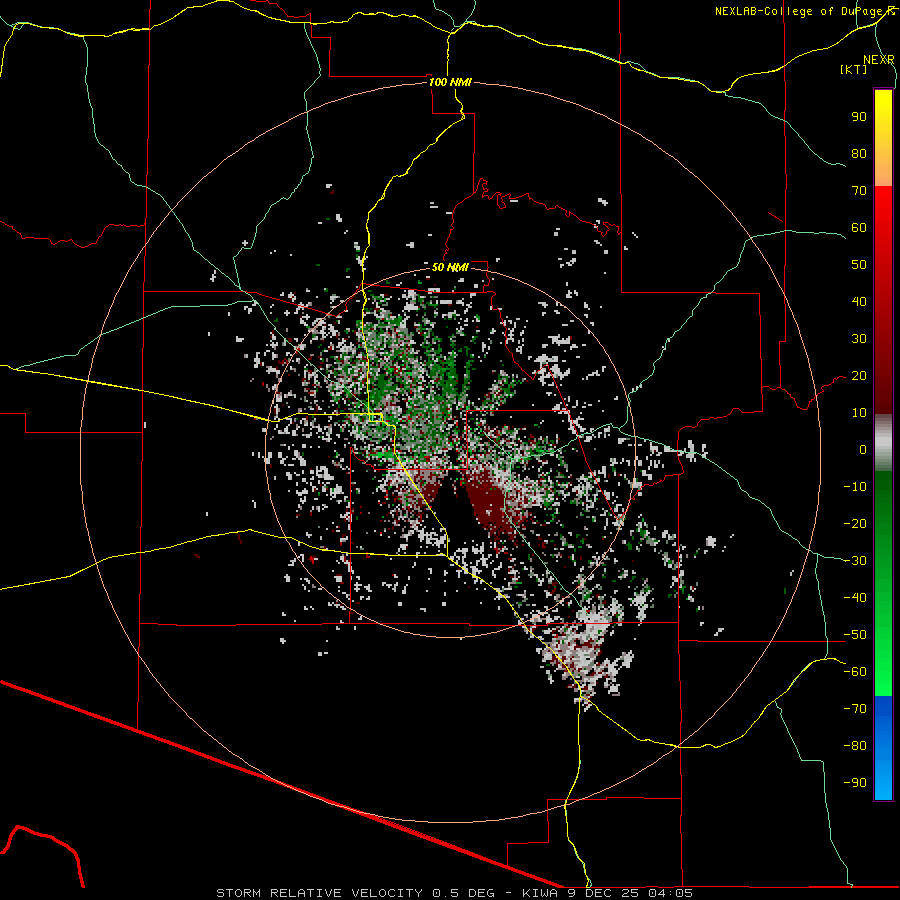Image resolution: width=900 pixels, height=900 pixels.
Task: Click the "[KT]" units label above color bar
Action: pyautogui.click(x=853, y=69)
